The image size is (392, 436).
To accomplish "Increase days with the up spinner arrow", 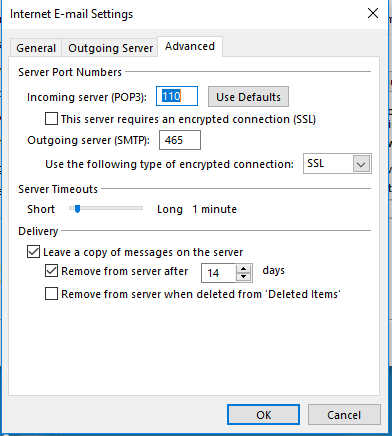I will pyautogui.click(x=244, y=269).
